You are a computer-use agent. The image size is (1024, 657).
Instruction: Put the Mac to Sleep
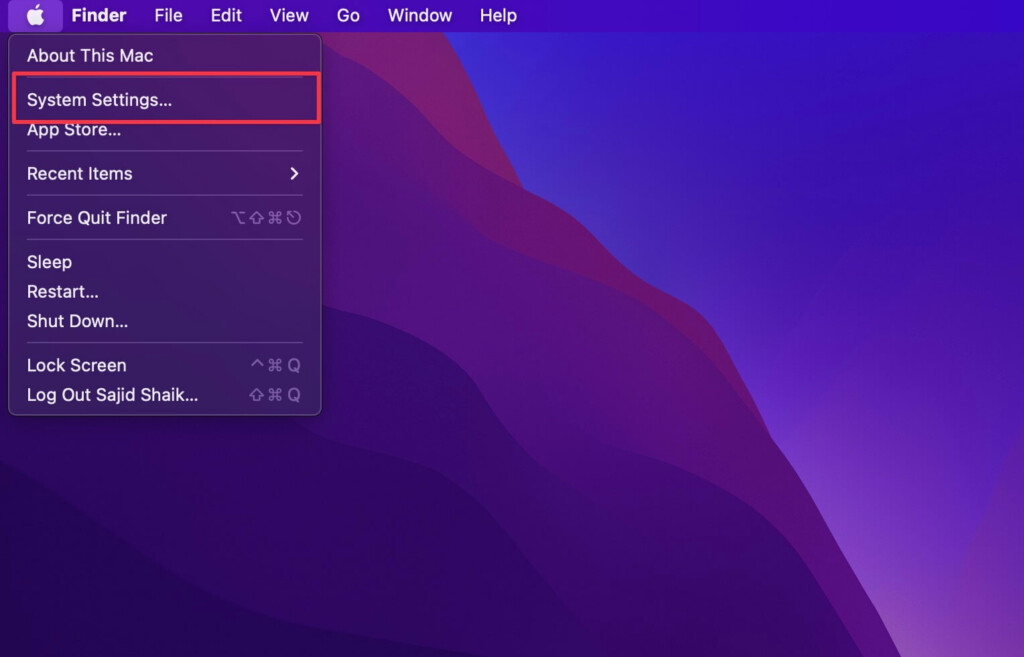click(x=165, y=262)
